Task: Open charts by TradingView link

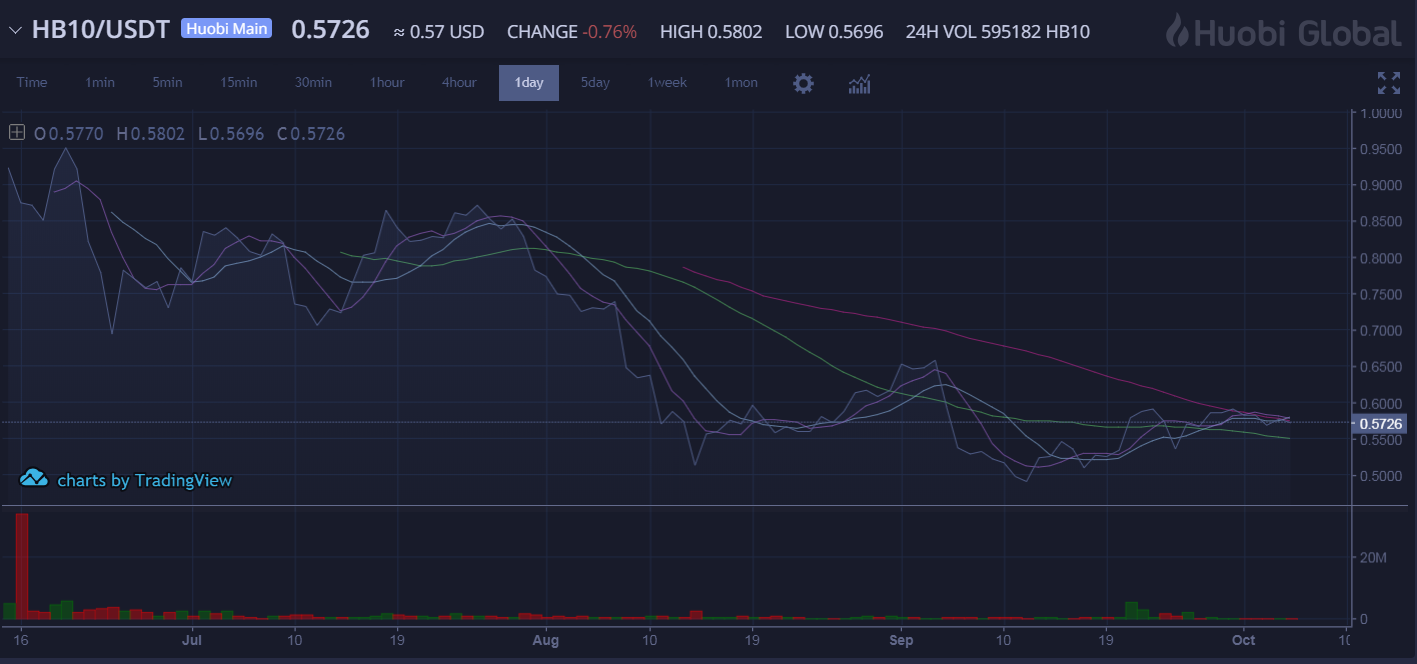Action: pos(144,480)
